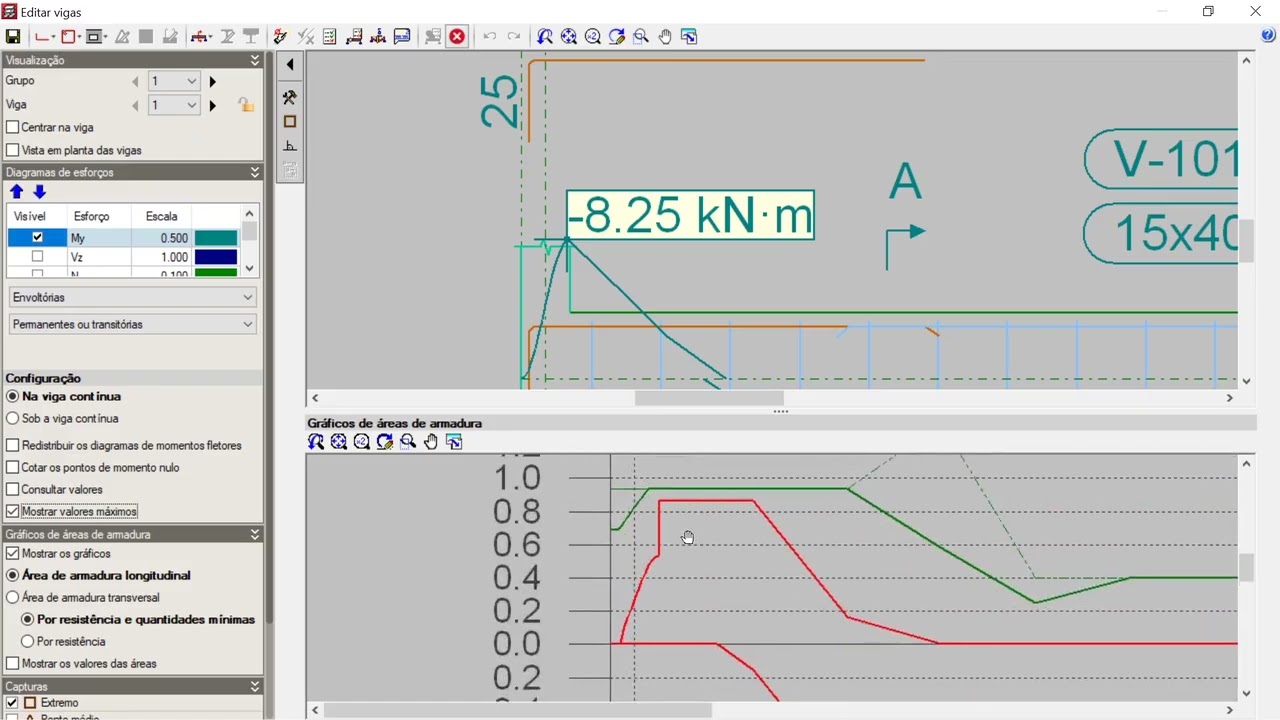Open the Envoltórias dropdown

132,297
